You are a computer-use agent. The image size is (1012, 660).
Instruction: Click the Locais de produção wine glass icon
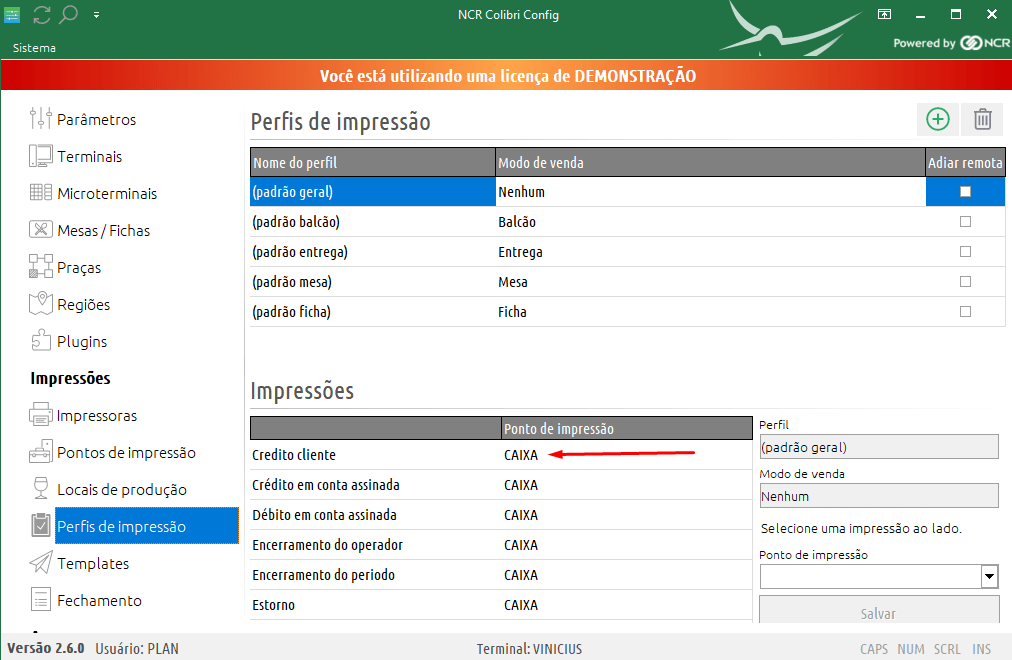pos(40,489)
